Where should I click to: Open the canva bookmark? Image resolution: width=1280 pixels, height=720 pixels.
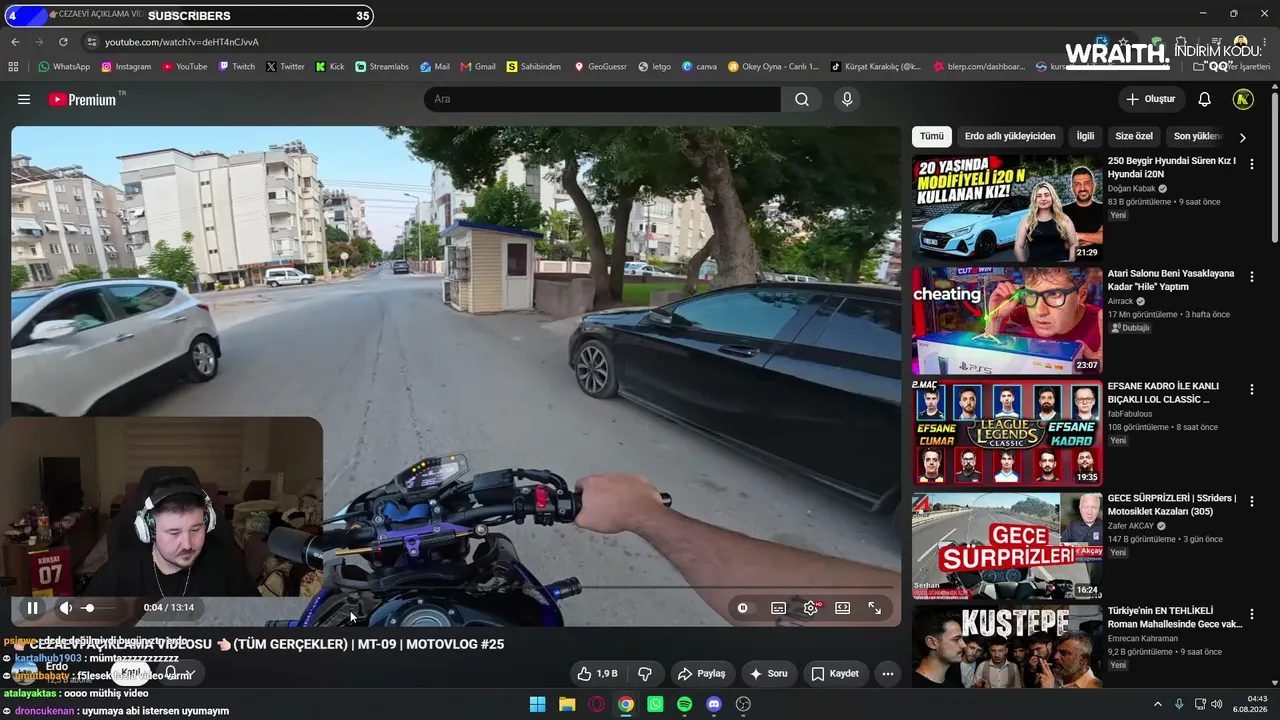pos(700,67)
